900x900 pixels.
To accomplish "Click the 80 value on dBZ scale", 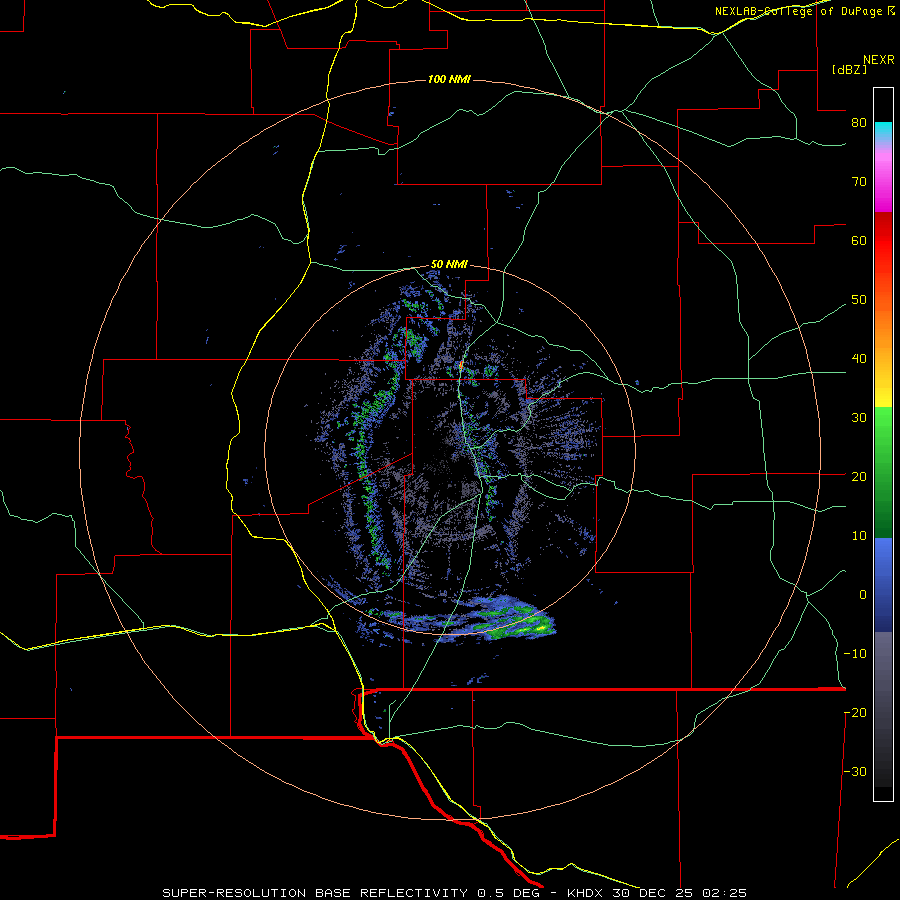I will 859,123.
